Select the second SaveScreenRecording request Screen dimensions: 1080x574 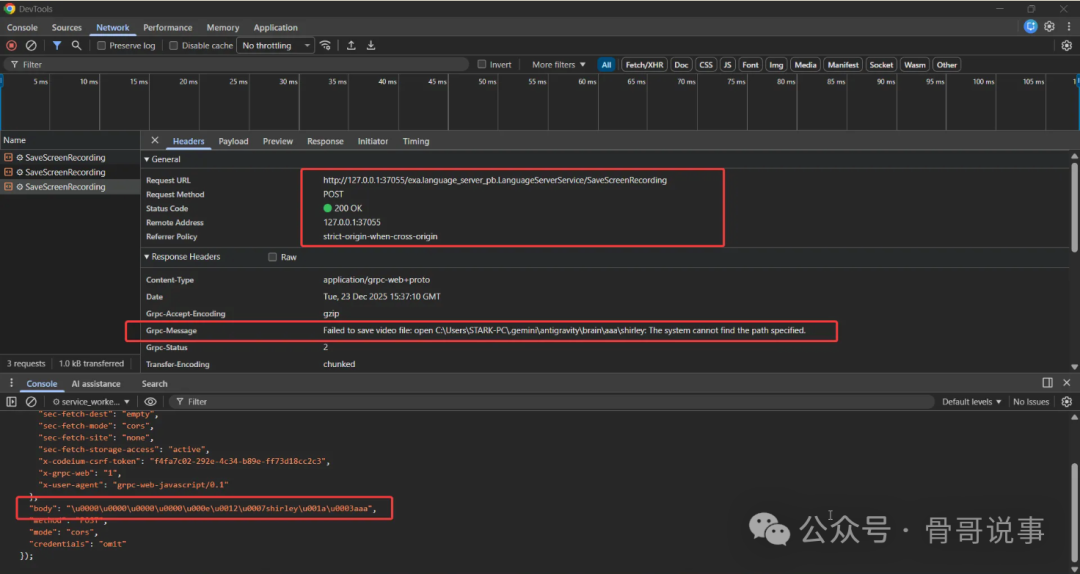pos(65,172)
